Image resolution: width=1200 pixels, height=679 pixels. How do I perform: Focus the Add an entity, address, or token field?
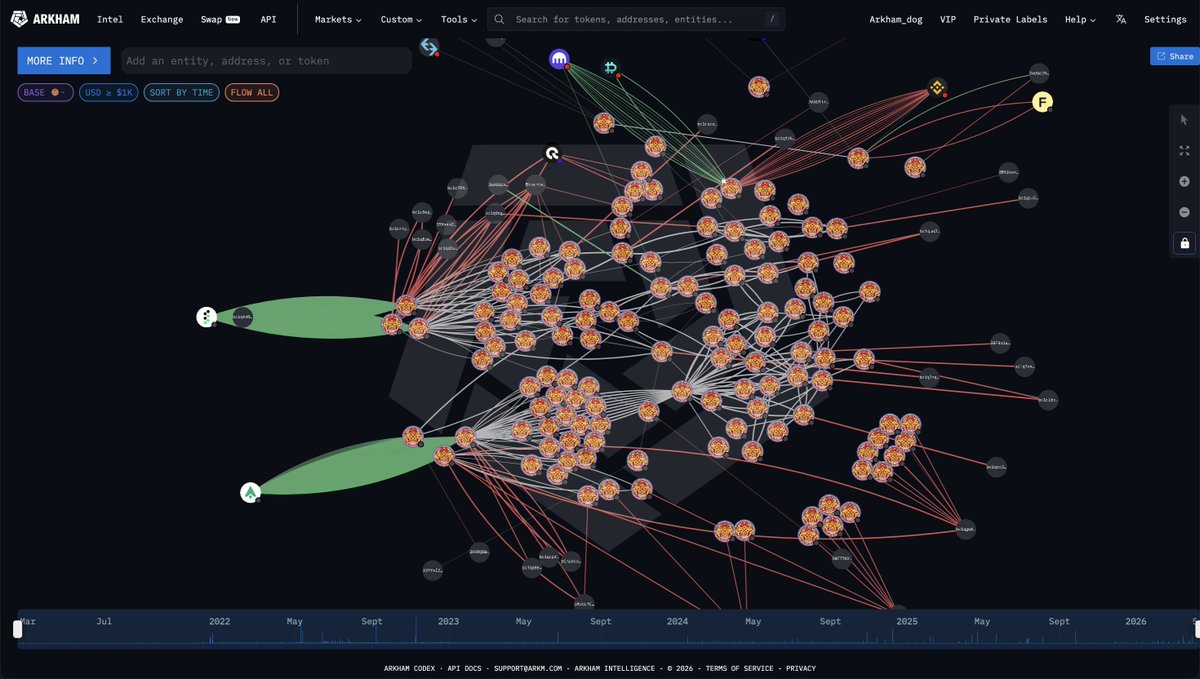tap(266, 60)
